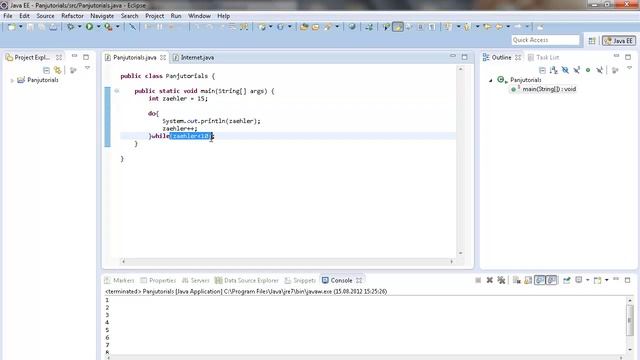Toggle Scroll Lock in the Console toolbar
The height and width of the screenshot is (360, 640).
(528, 280)
